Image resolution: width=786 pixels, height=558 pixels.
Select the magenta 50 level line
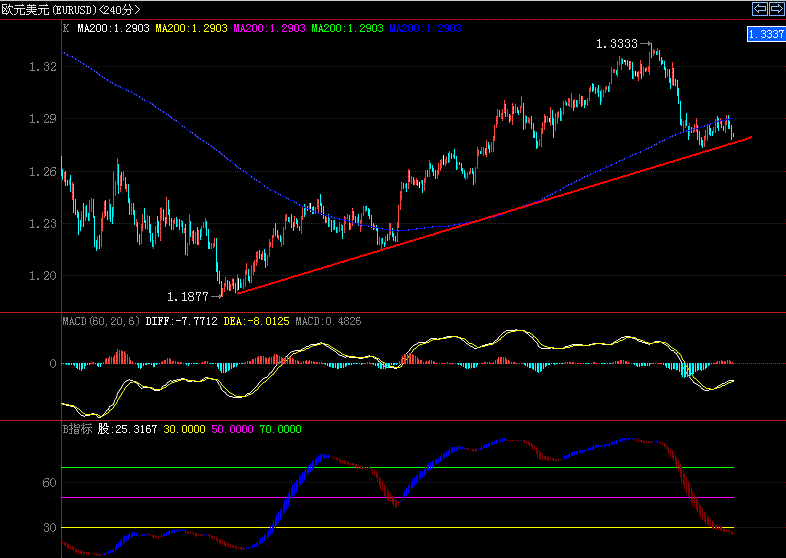tap(398, 497)
